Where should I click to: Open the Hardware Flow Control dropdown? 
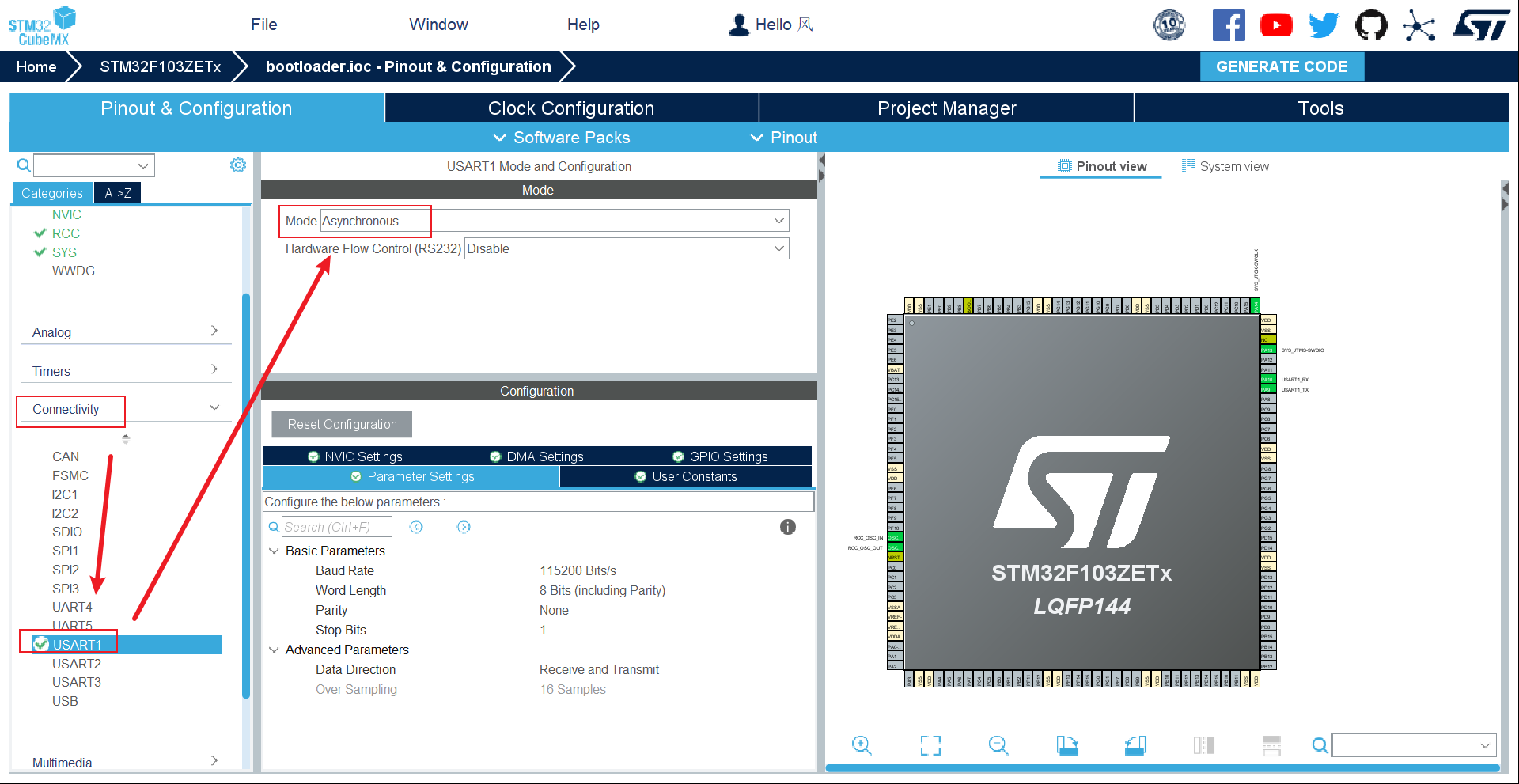[627, 248]
